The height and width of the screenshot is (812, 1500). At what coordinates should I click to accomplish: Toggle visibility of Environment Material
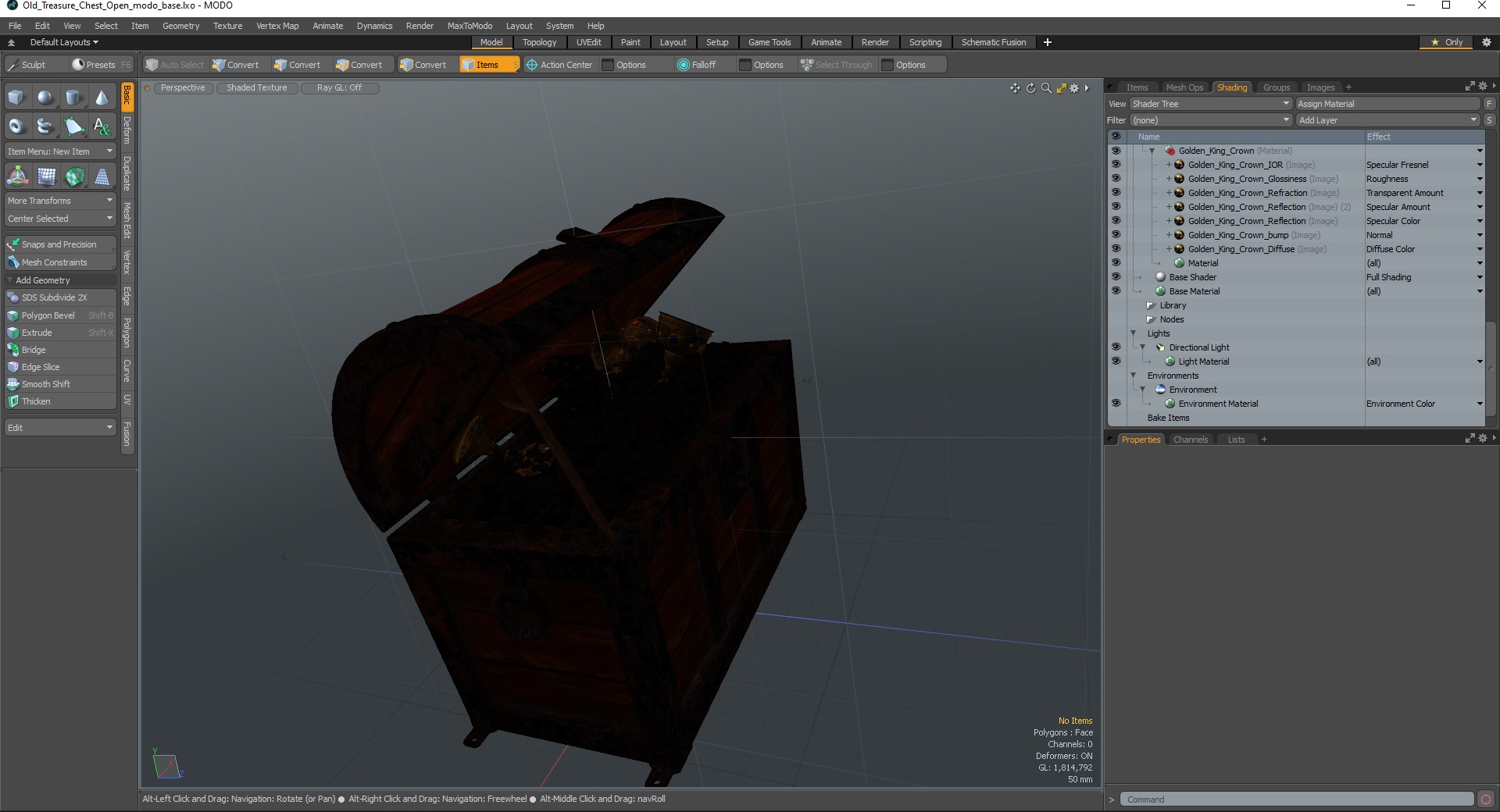[1116, 404]
